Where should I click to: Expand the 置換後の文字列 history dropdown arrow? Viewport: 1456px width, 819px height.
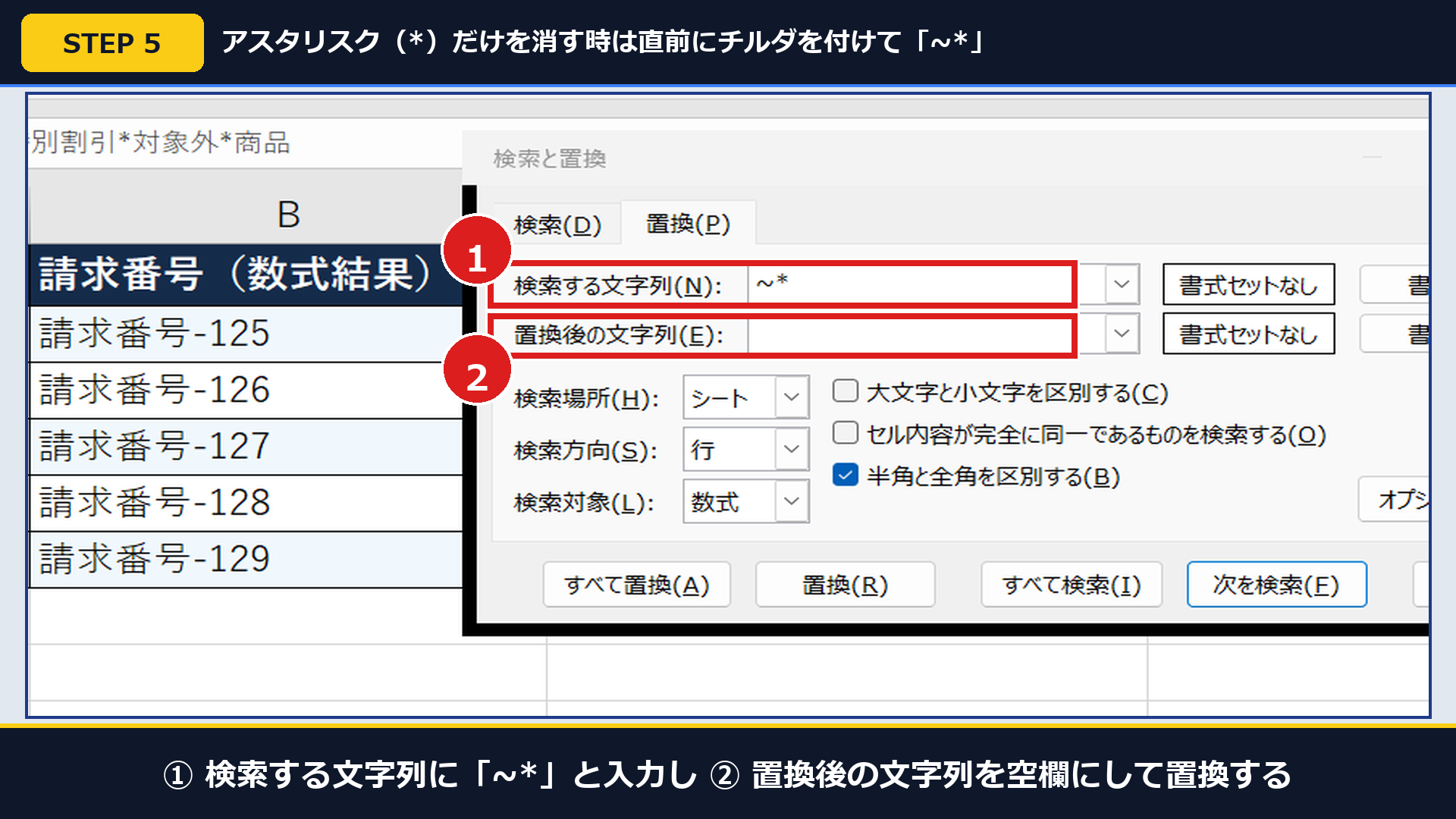pos(1122,334)
